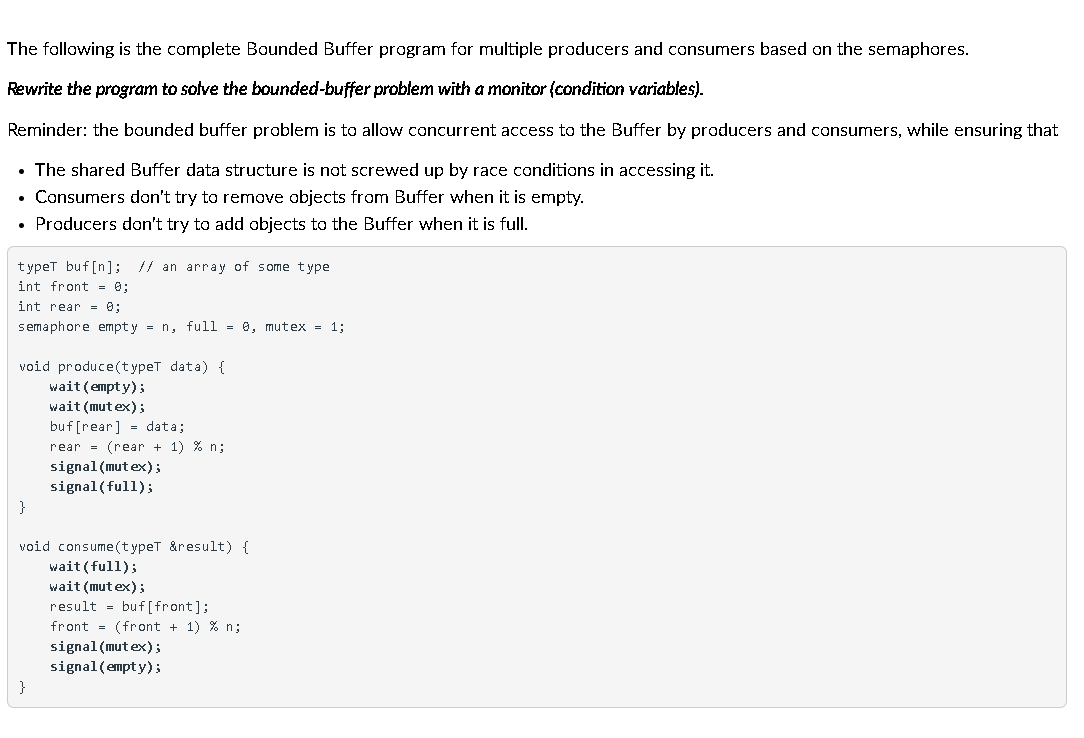Viewport: 1084px width, 738px height.
Task: Click 'front = (front + 1) % n;' line
Action: point(145,627)
